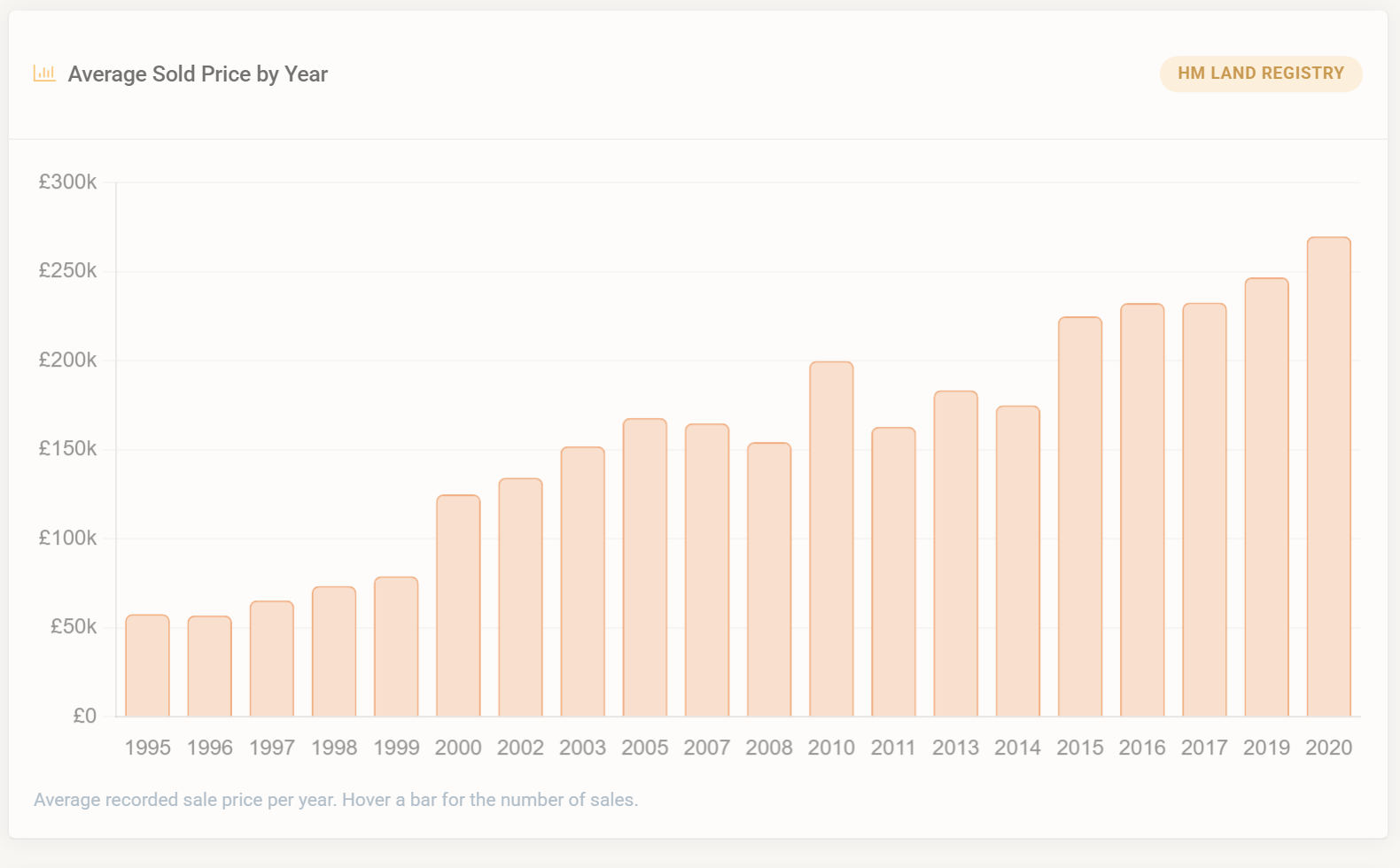This screenshot has height=868, width=1400.
Task: Click the £200k axis label
Action: (x=67, y=360)
